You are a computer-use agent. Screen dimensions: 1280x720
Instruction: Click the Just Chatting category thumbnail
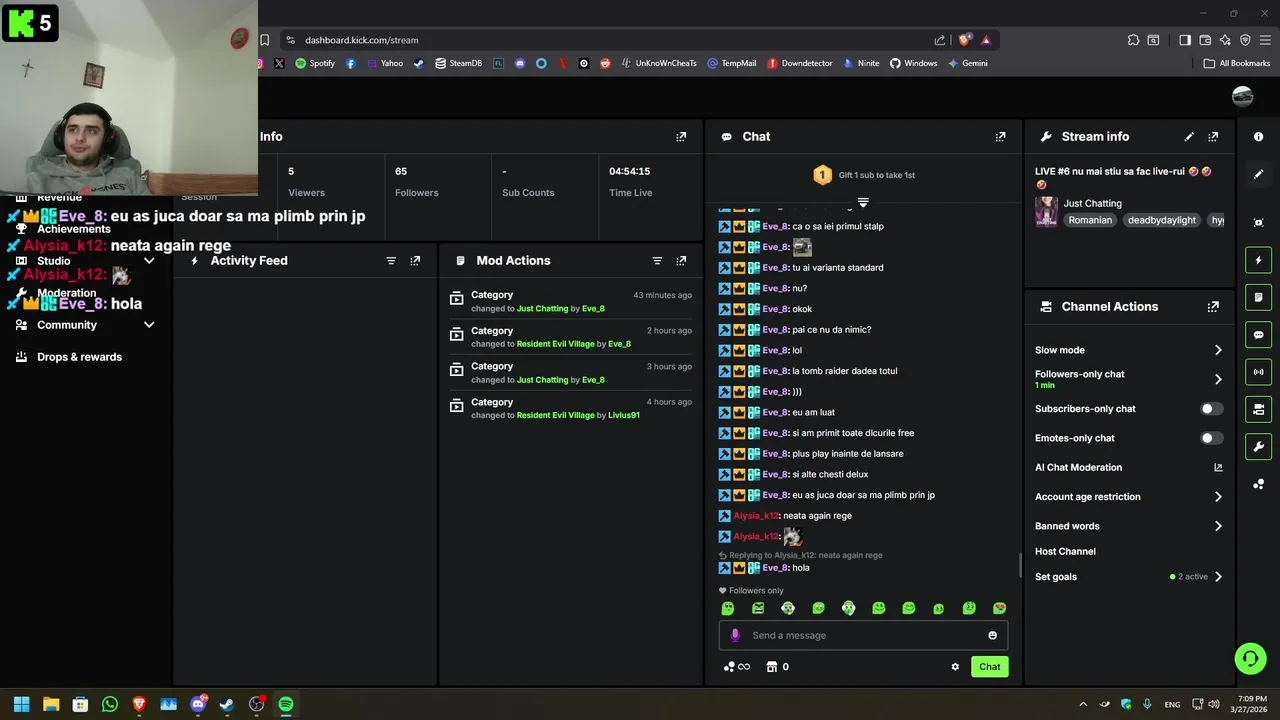pyautogui.click(x=1046, y=212)
